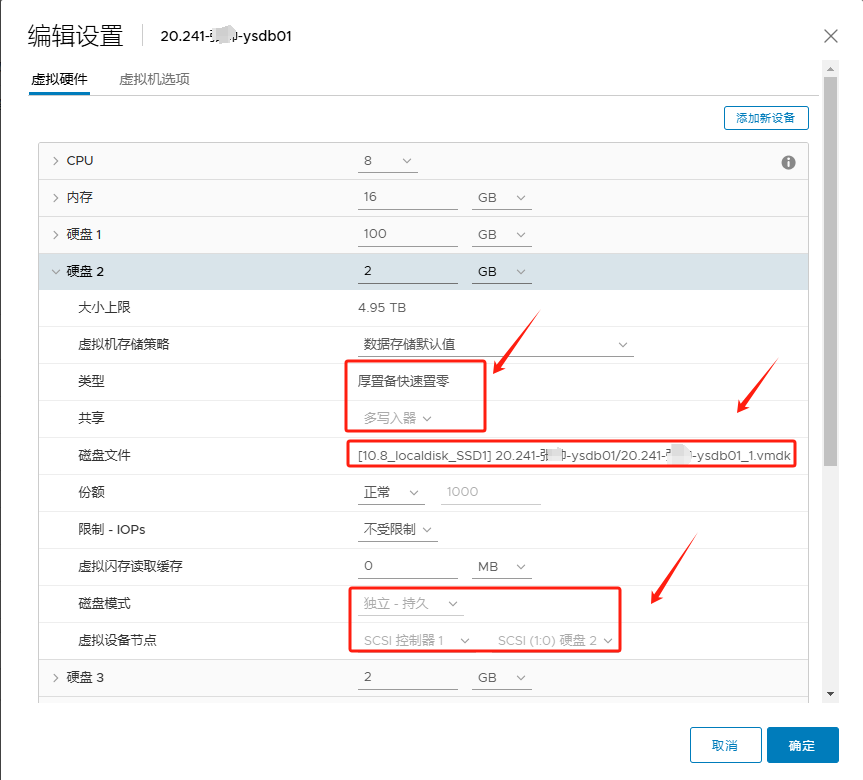
Task: Open the SCSI (1:0) 硬盘 2 dropdown
Action: click(555, 641)
